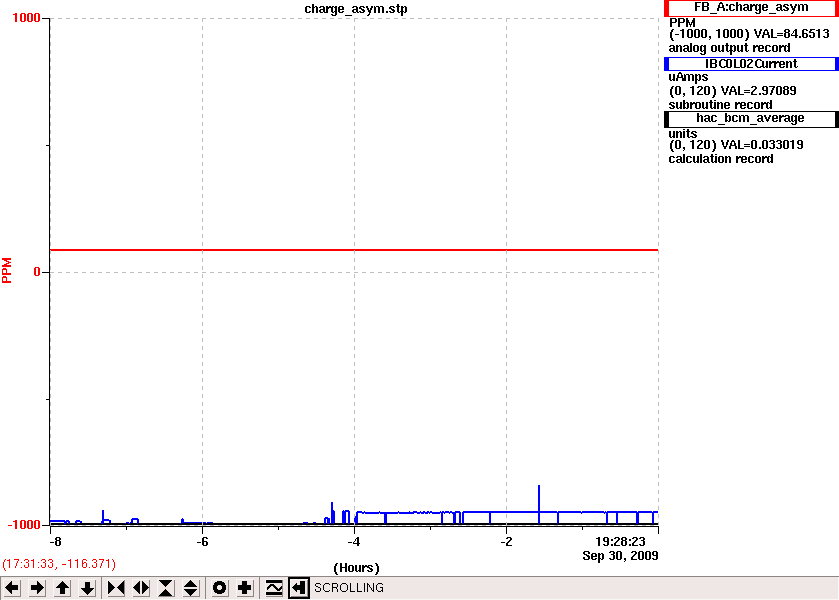Click the 'subroutine record' description
Image resolution: width=839 pixels, height=600 pixels.
click(x=720, y=105)
